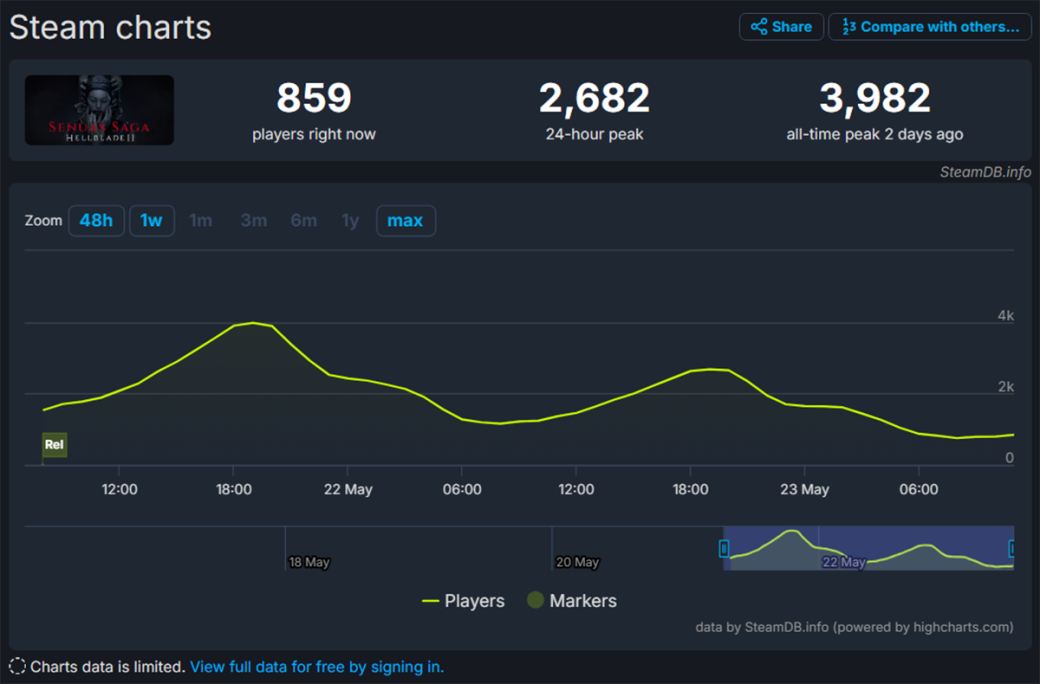Viewport: 1040px width, 684px height.
Task: Follow the 'View full data for free' link
Action: point(317,667)
